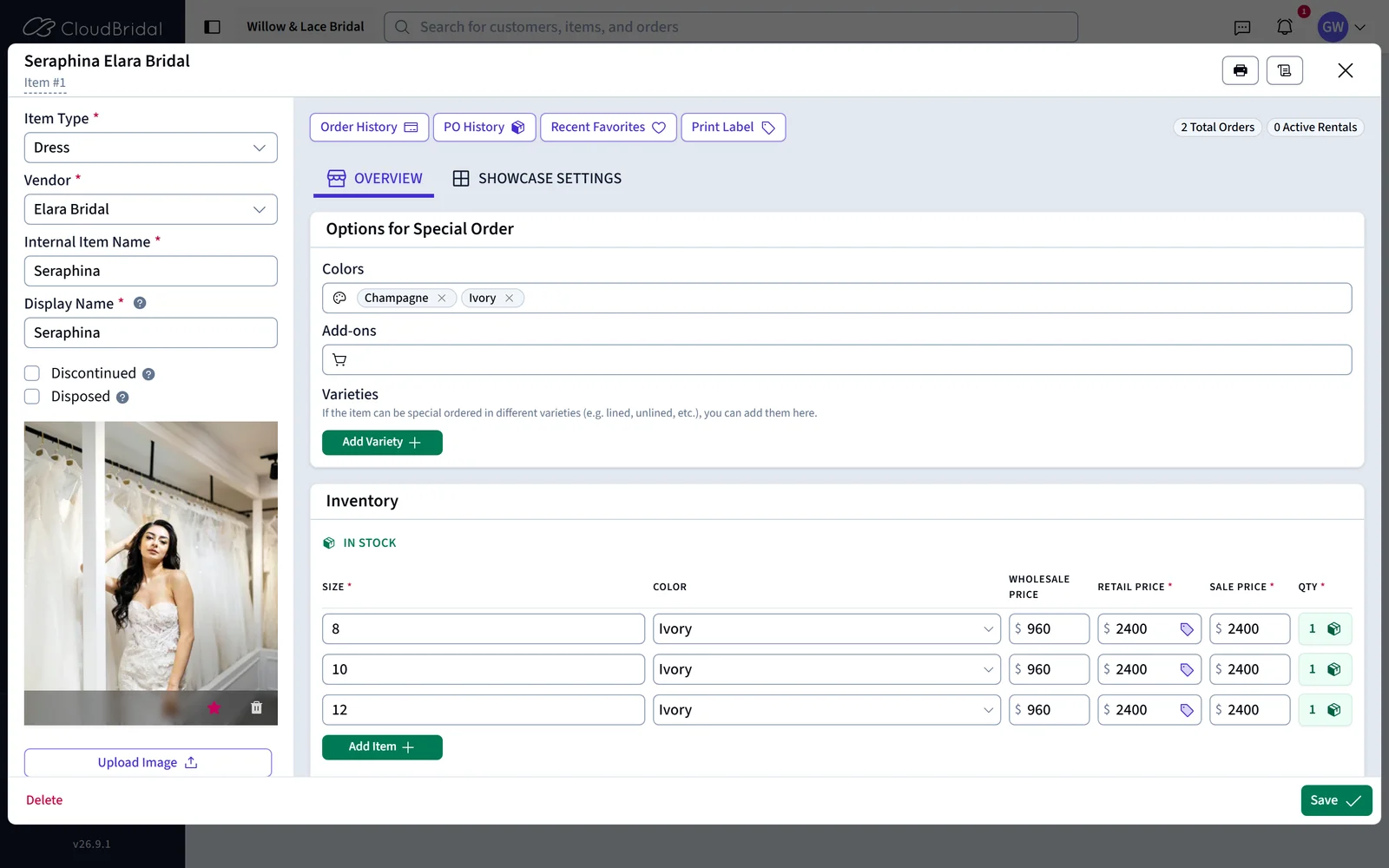Remove the Ivory color tag

tap(510, 298)
